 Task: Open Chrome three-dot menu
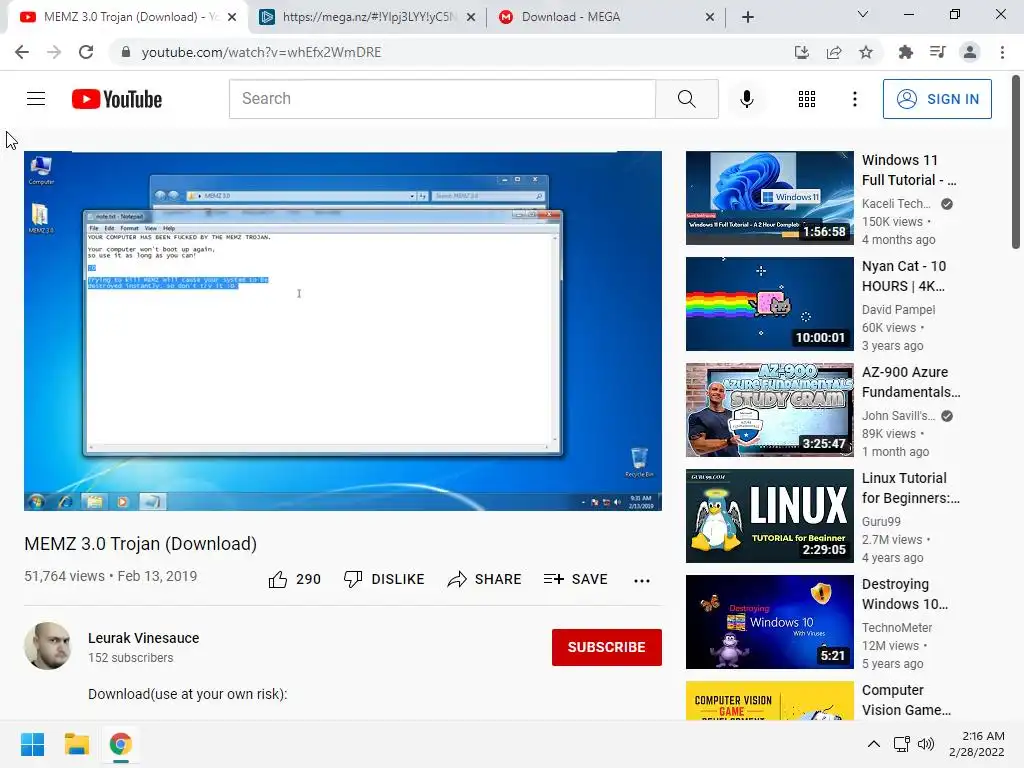[x=1002, y=52]
